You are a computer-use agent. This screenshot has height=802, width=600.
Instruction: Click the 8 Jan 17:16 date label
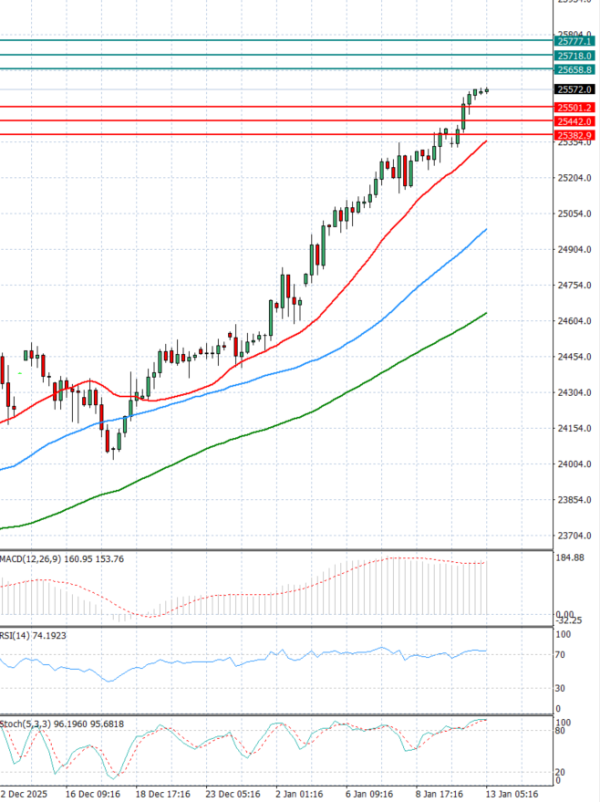[439, 792]
